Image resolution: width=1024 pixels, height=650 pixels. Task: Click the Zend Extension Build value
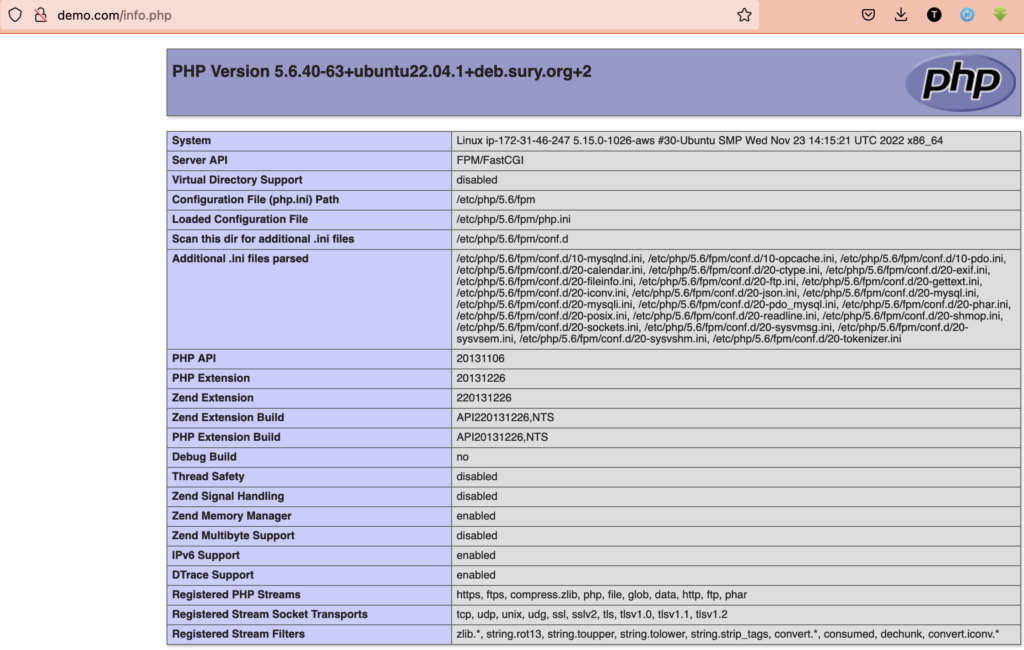point(502,417)
